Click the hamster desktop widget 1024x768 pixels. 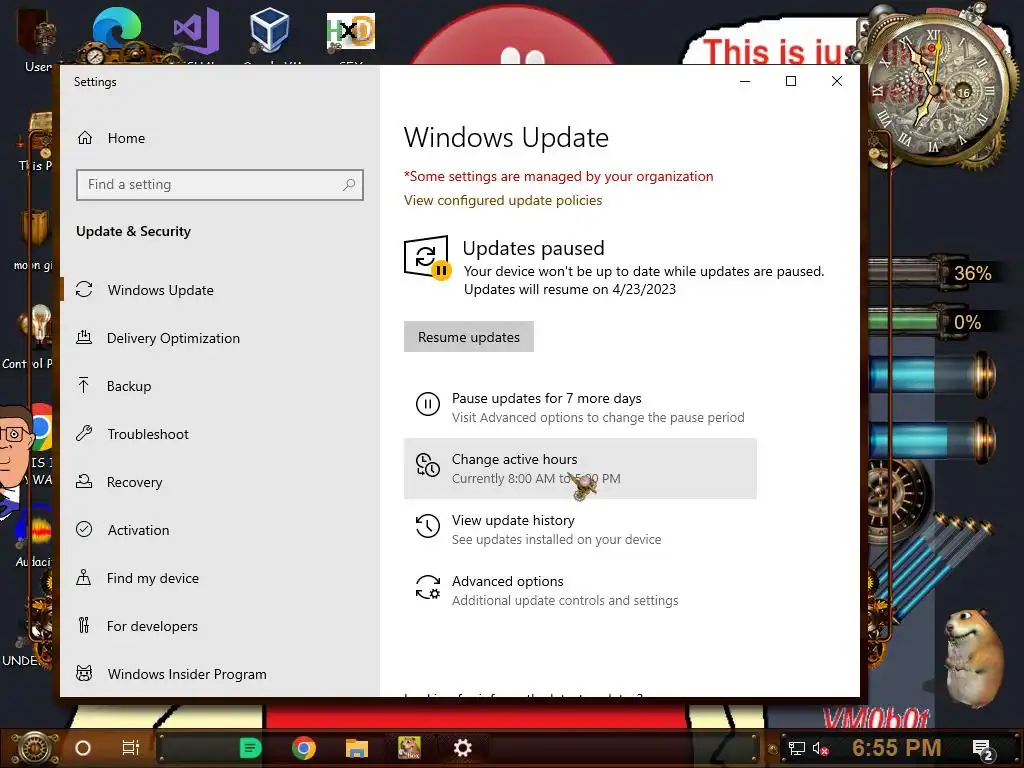pyautogui.click(x=974, y=660)
